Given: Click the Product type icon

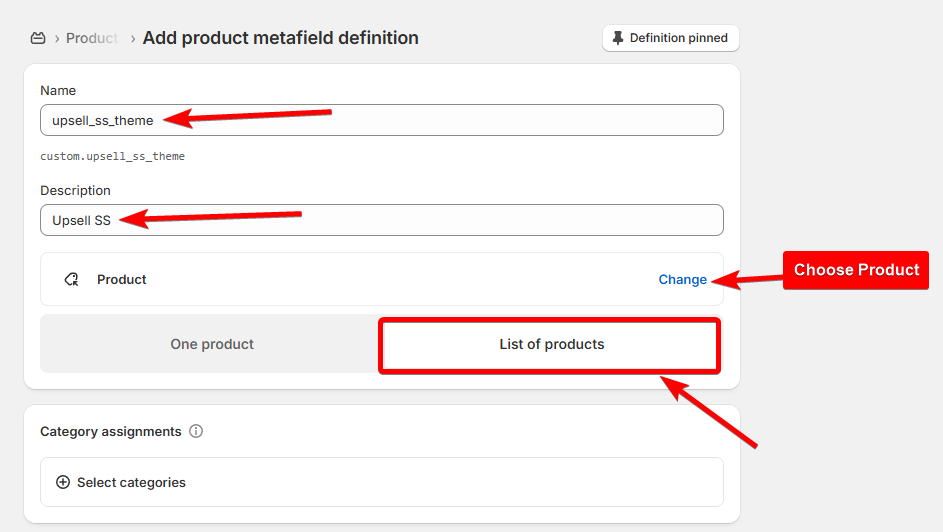Looking at the screenshot, I should tap(72, 280).
